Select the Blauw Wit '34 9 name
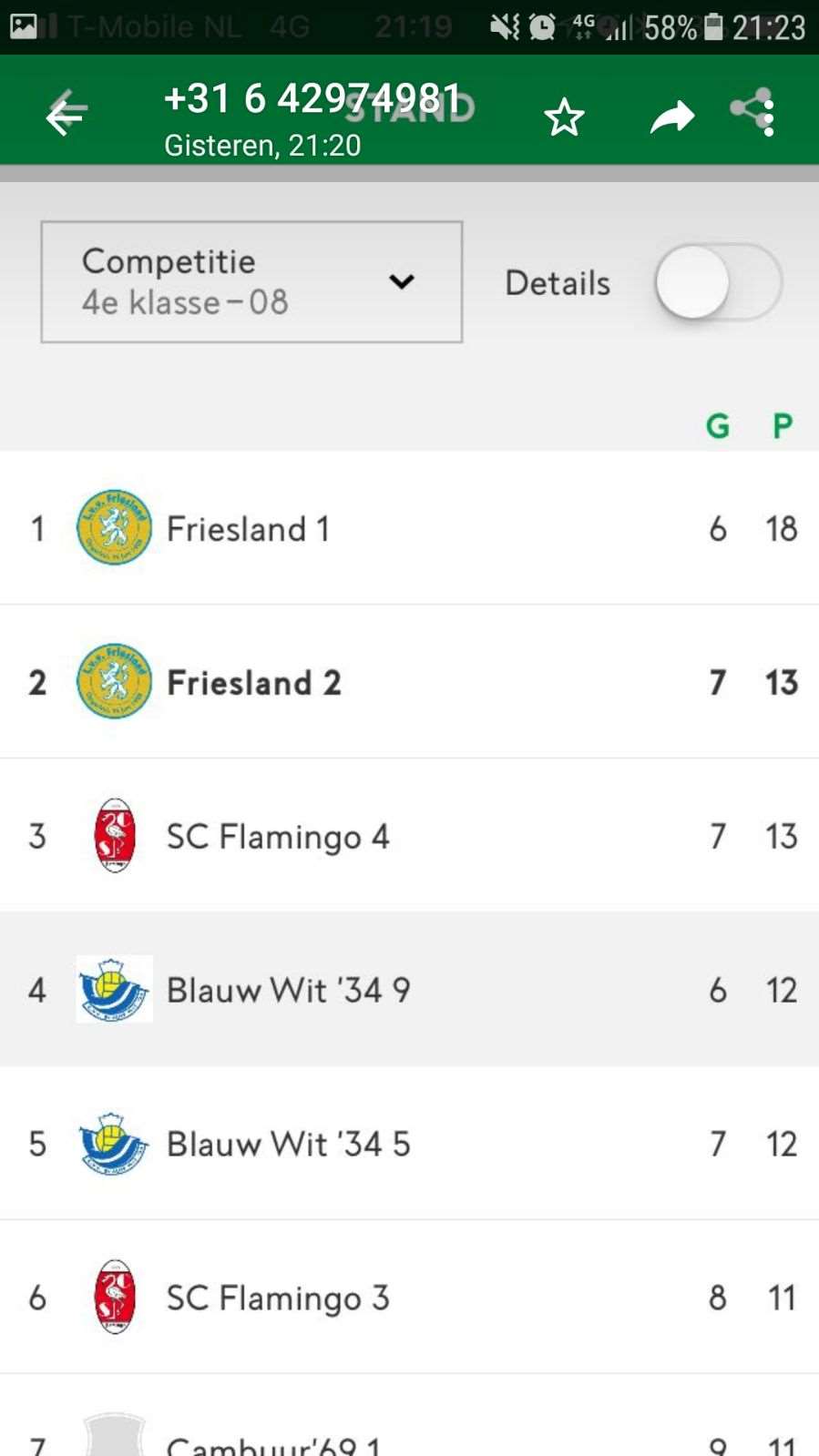This screenshot has width=819, height=1456. click(x=288, y=990)
